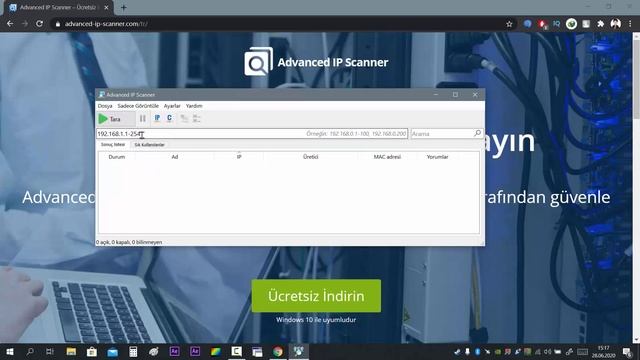Switch to the Sonuç listesi tab
Viewport: 640px width, 360px height.
pos(113,144)
